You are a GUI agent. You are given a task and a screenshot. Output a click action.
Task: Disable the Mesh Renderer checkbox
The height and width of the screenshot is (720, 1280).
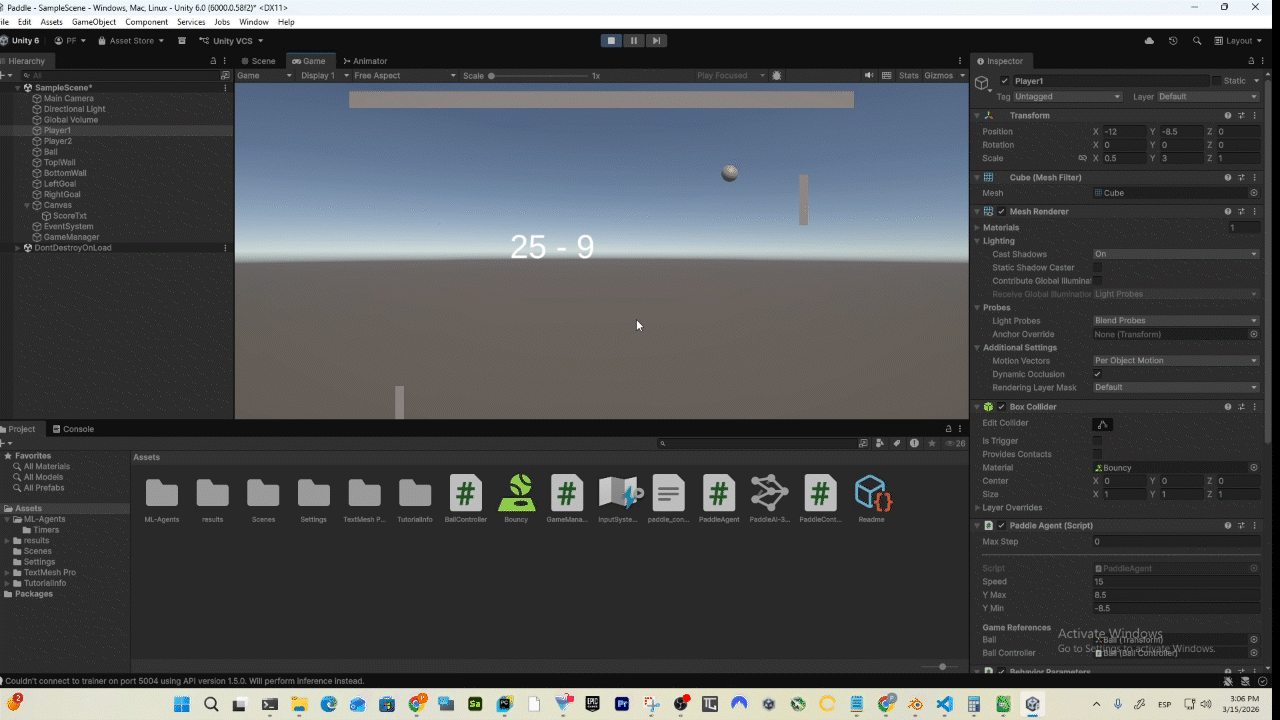point(1001,211)
